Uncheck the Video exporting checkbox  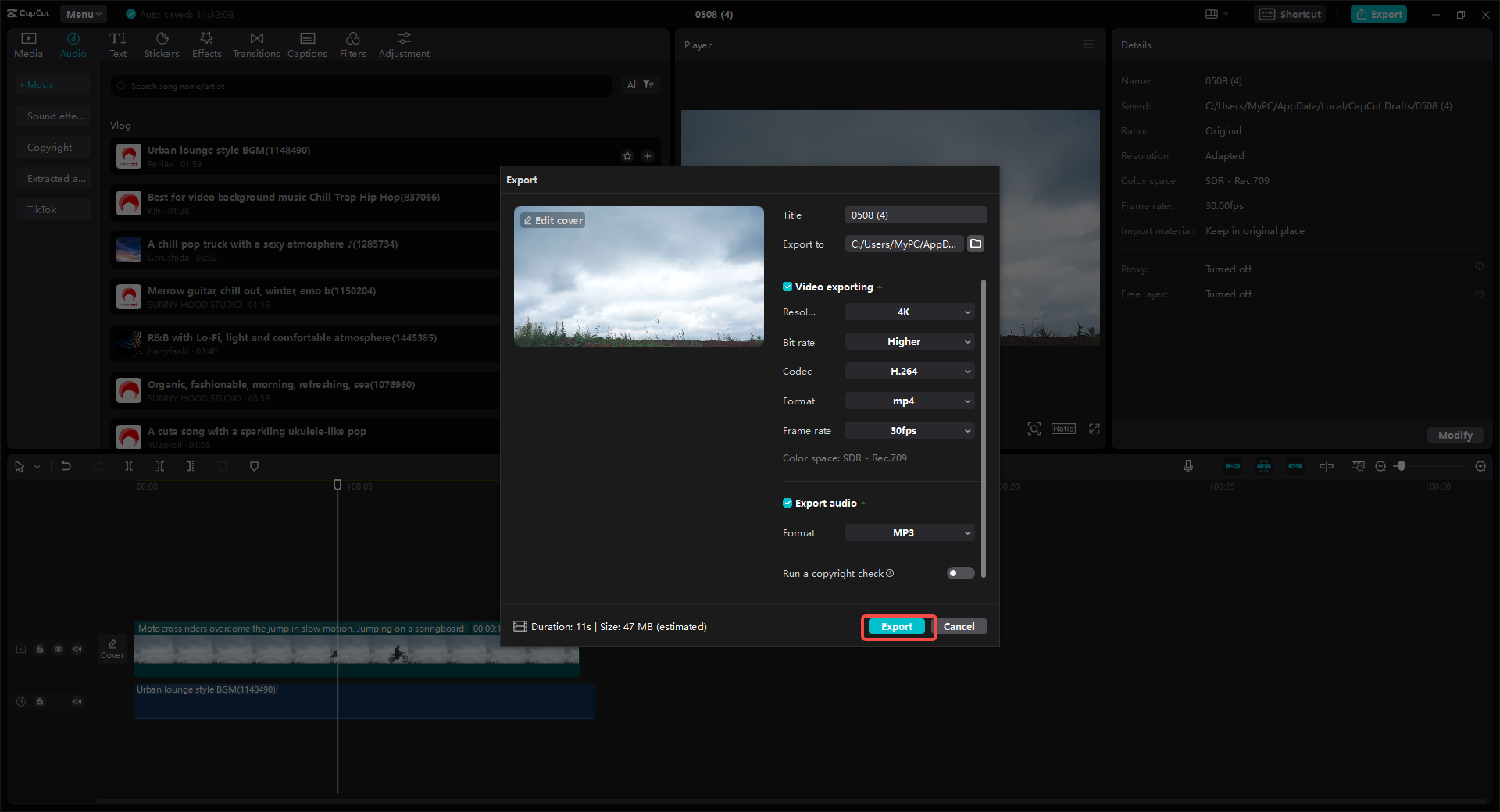[x=787, y=287]
